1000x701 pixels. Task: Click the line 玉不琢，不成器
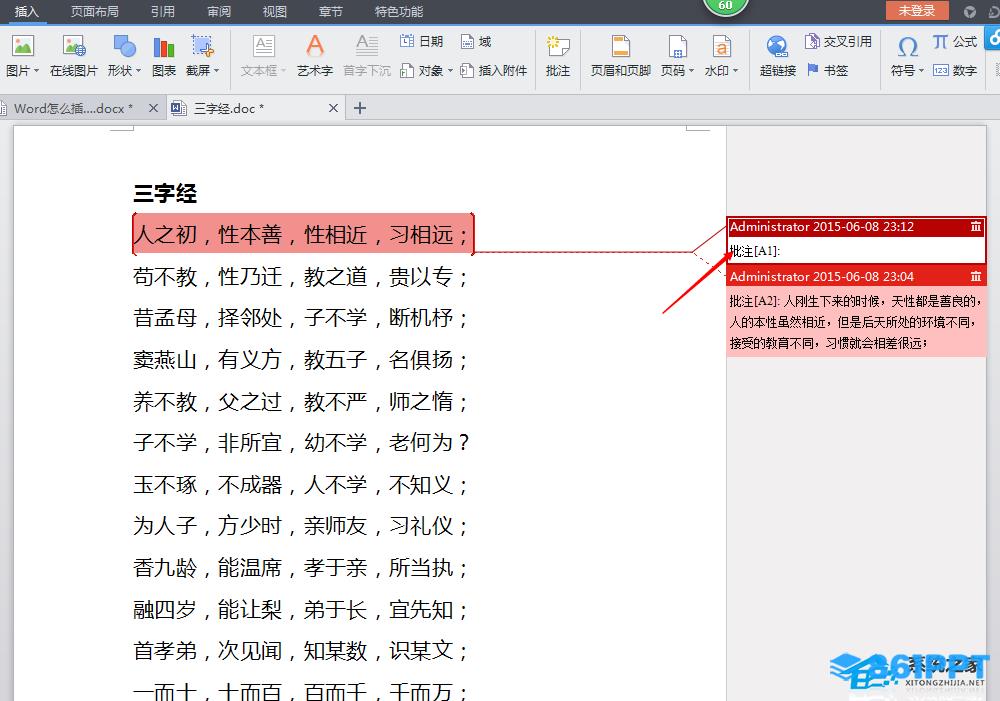(x=301, y=485)
